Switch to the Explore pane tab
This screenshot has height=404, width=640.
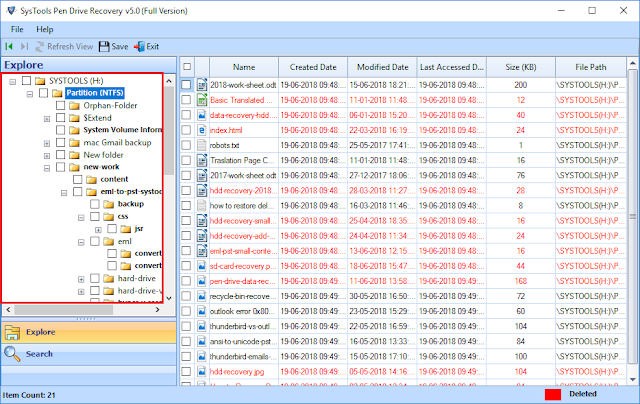(x=89, y=332)
